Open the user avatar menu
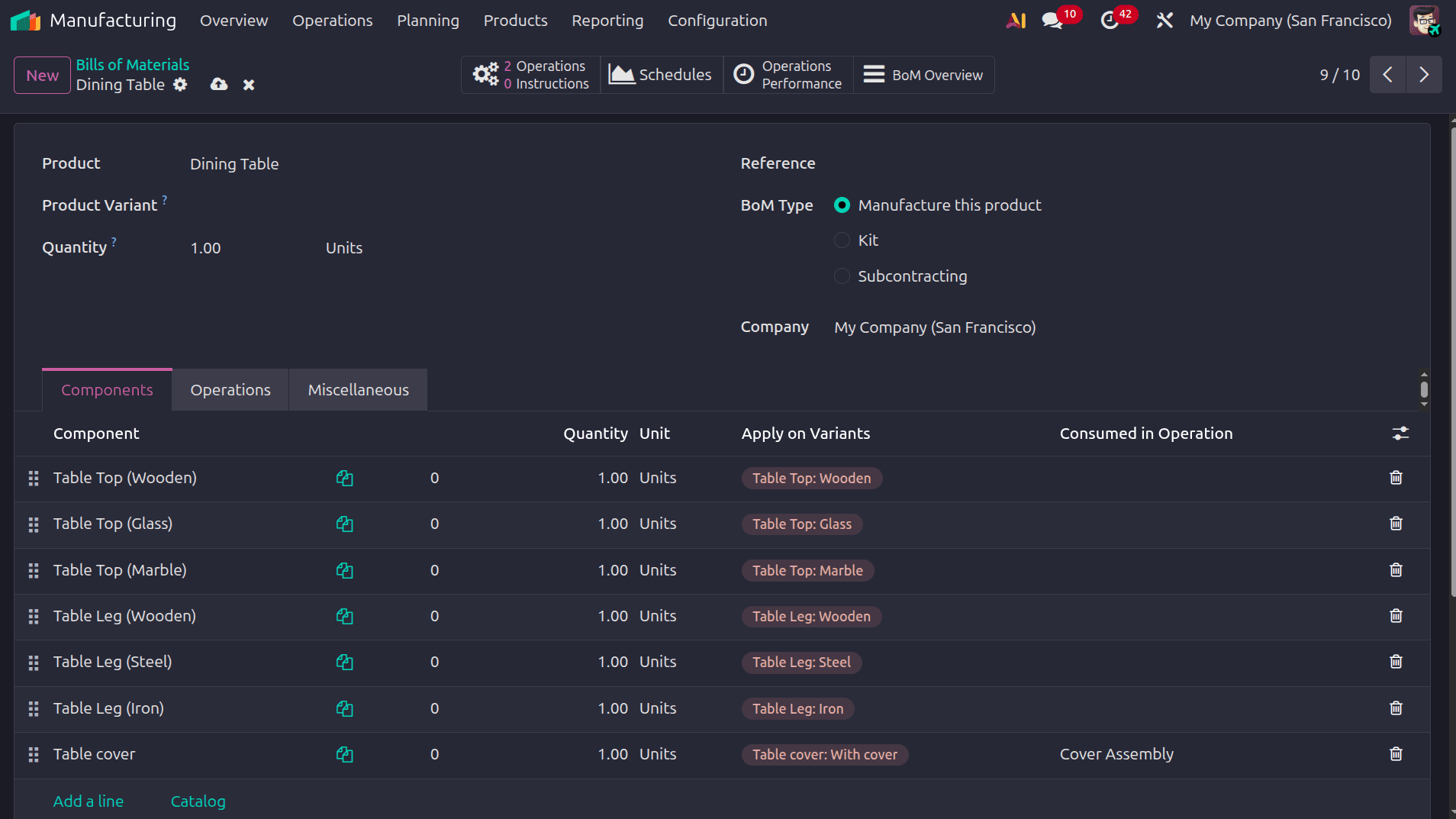The height and width of the screenshot is (819, 1456). pos(1424,21)
